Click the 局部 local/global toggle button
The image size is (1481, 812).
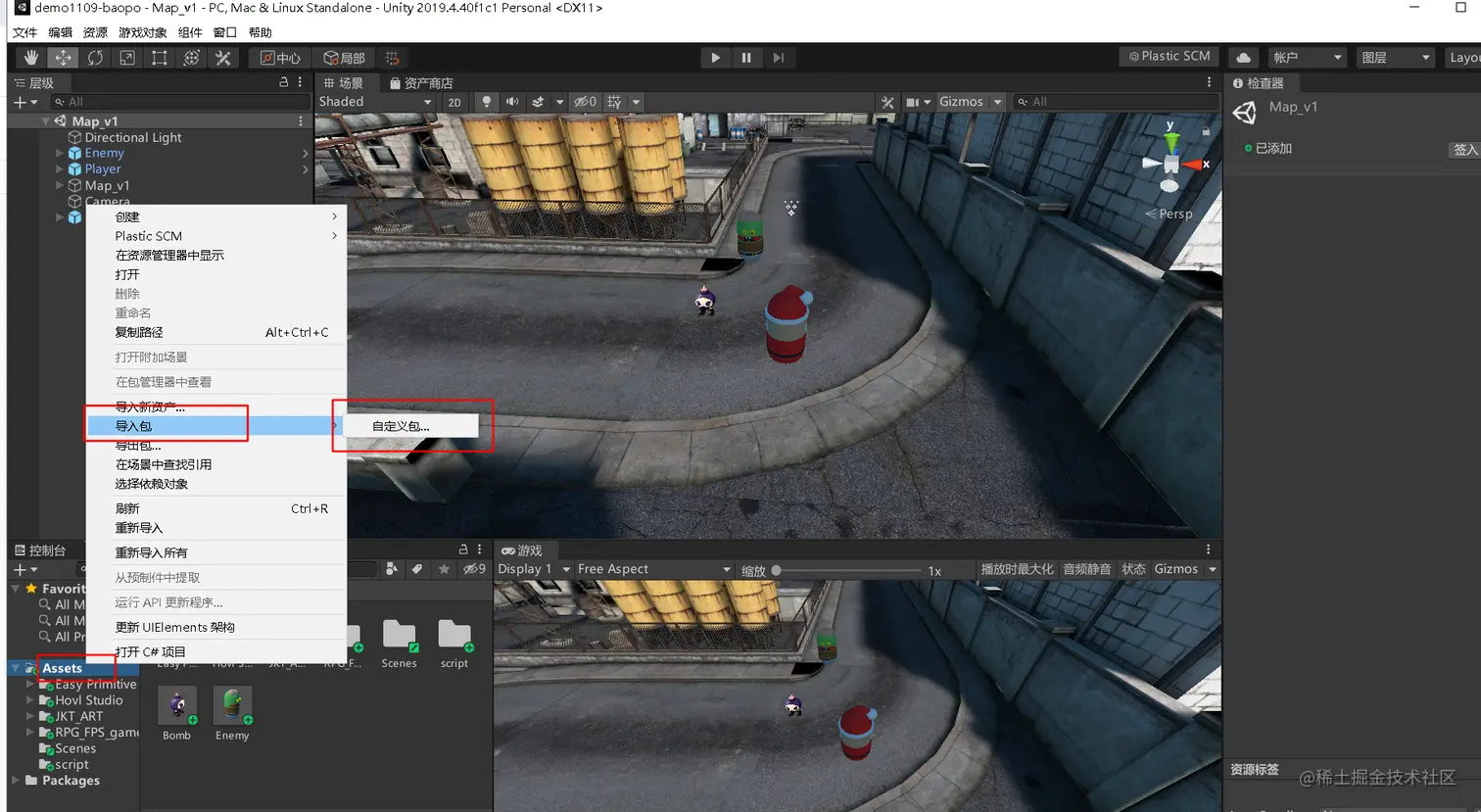tap(345, 58)
